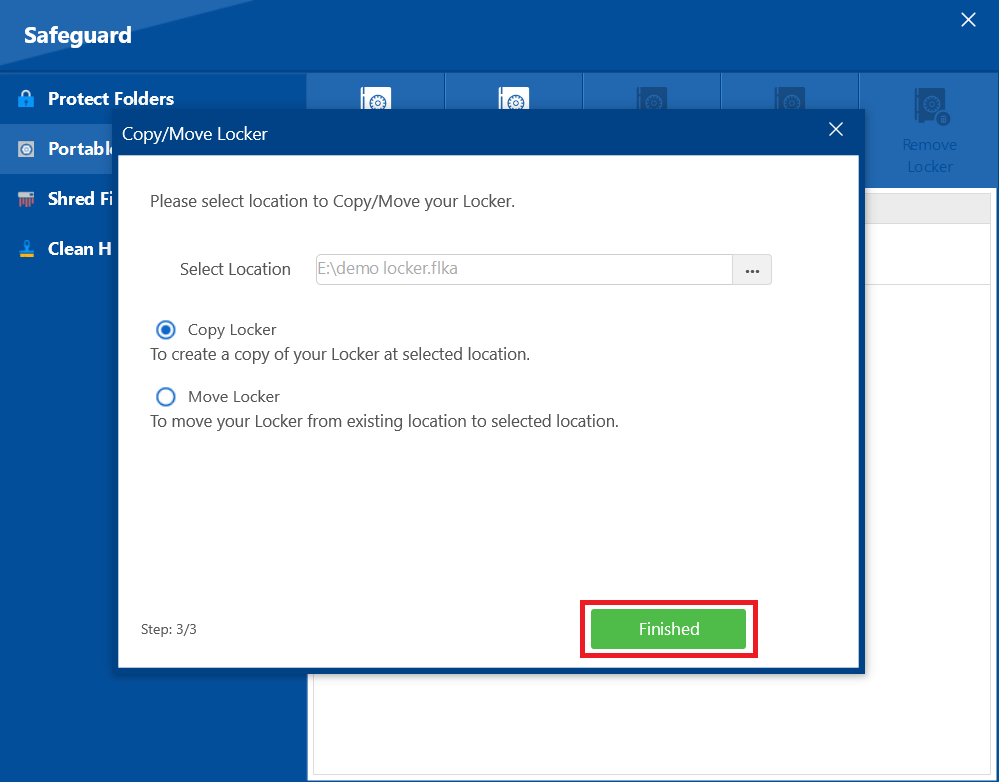Close the Copy/Move Locker dialog
This screenshot has height=782, width=1000.
835,129
